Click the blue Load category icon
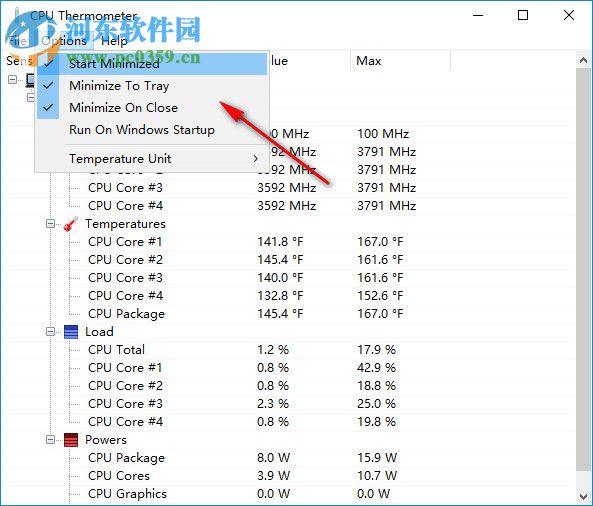593x506 pixels. (71, 332)
